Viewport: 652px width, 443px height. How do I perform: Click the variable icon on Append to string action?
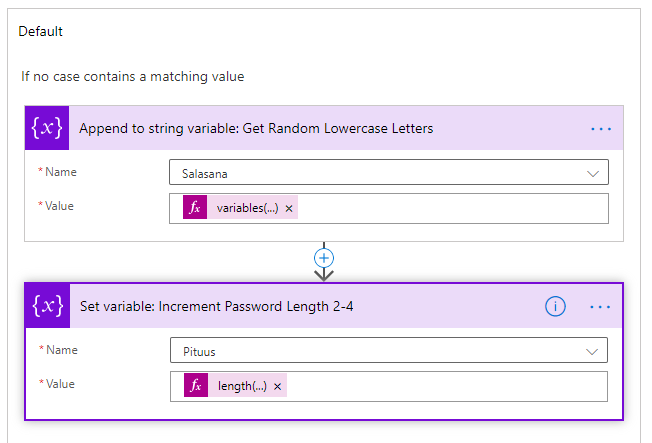47,128
